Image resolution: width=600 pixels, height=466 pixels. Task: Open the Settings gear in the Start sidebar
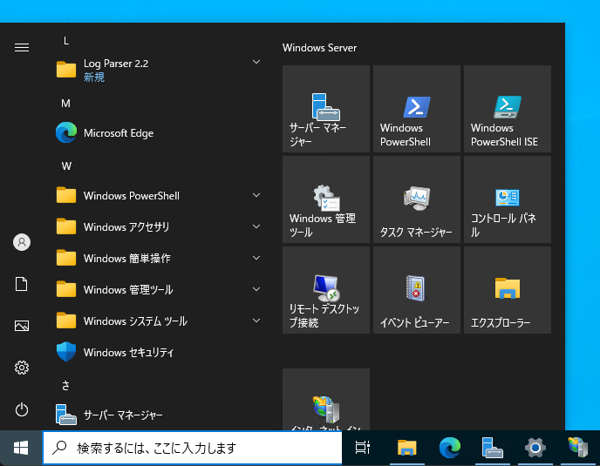(22, 367)
